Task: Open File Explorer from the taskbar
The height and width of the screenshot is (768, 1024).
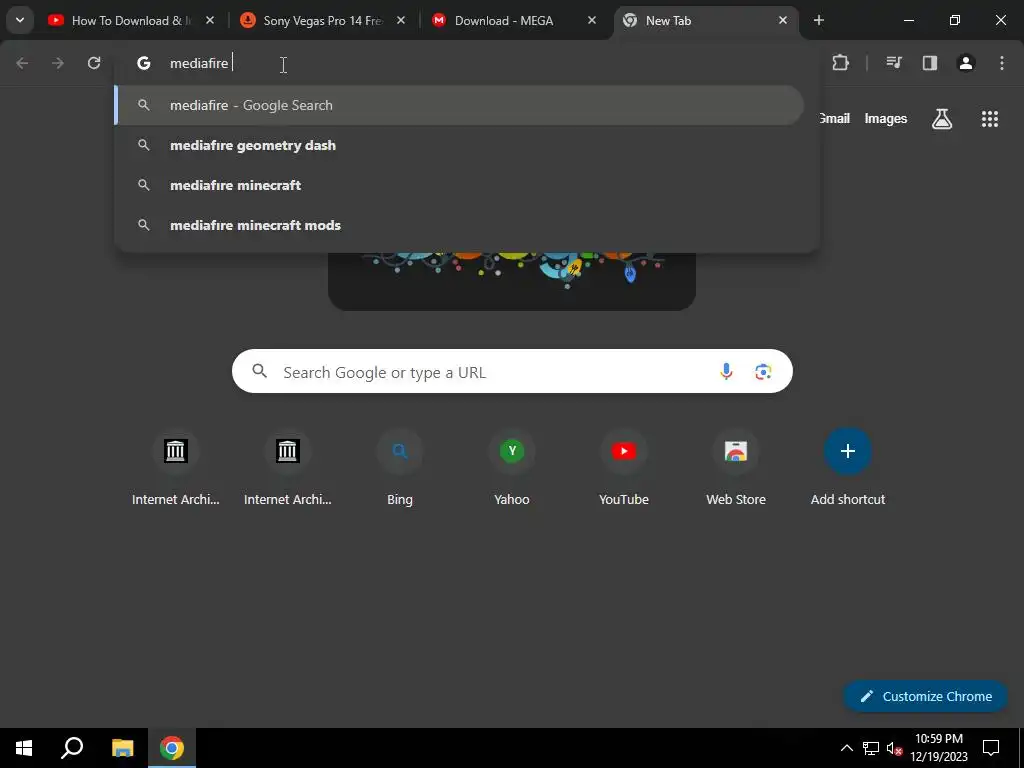Action: pos(122,748)
